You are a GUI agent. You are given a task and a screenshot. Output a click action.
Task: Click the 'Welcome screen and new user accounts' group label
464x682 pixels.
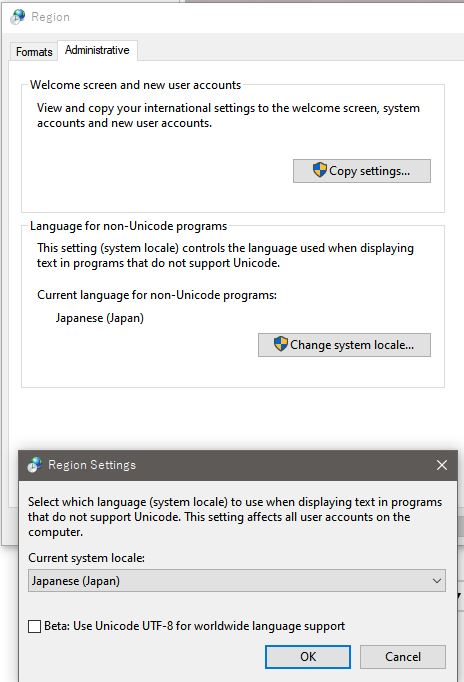(x=135, y=85)
